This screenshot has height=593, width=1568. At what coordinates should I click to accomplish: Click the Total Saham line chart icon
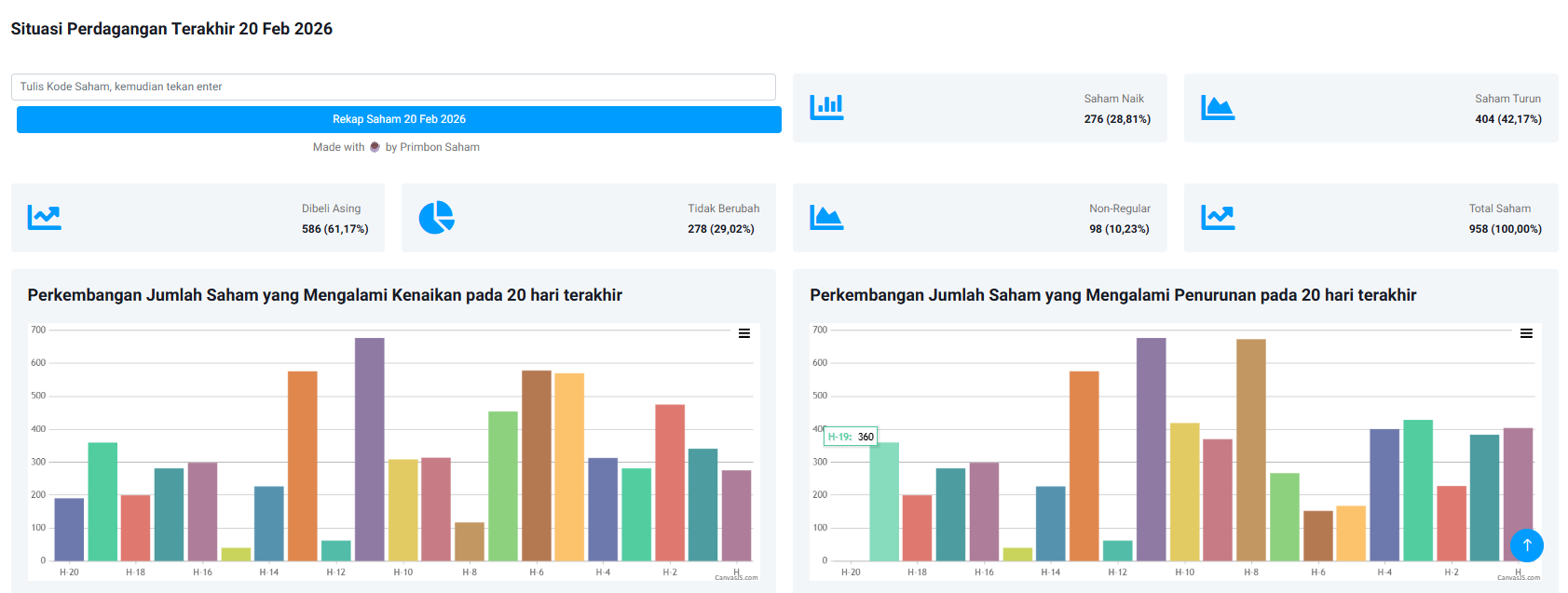coord(1217,217)
